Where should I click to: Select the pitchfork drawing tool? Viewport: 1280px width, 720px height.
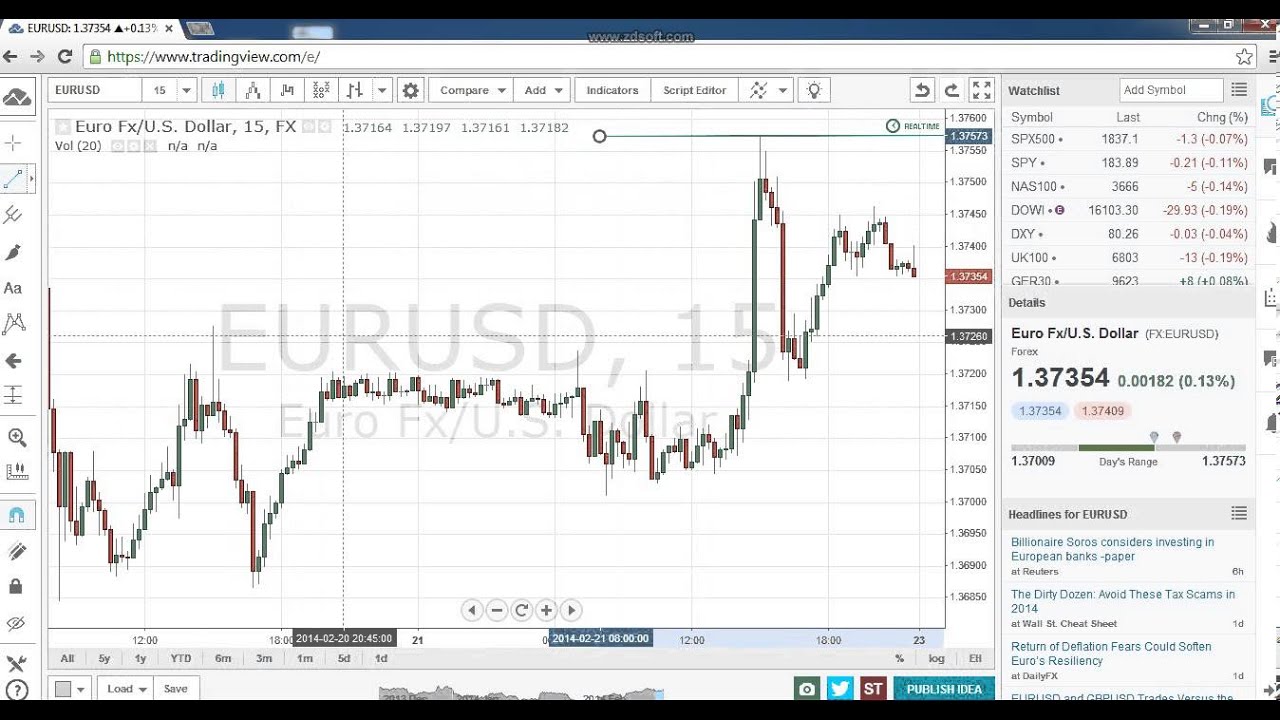pos(14,215)
